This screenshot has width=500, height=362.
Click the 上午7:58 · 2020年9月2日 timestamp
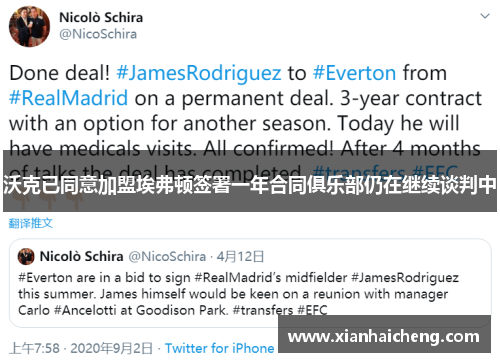pos(81,348)
